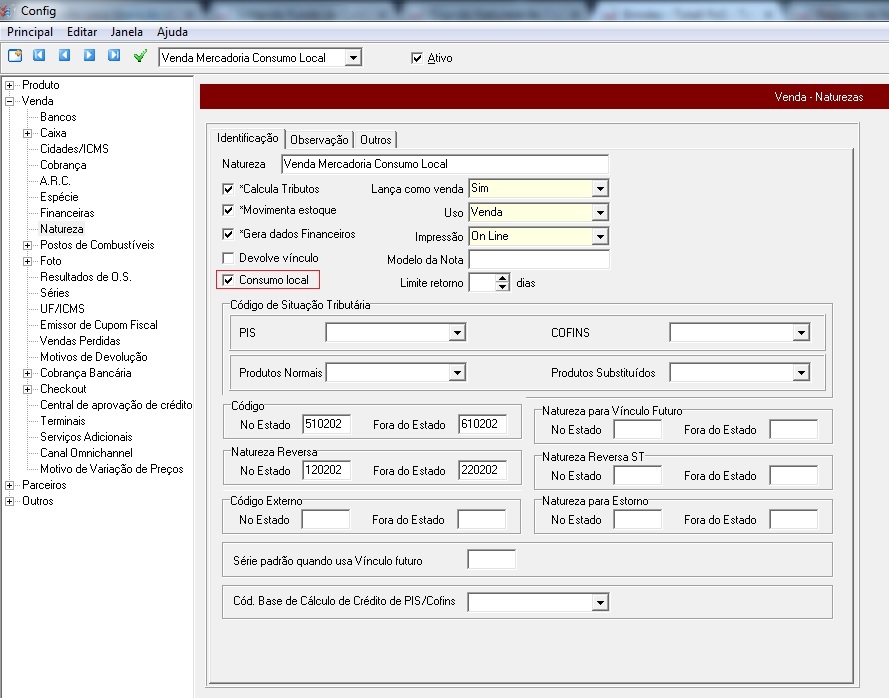Decrease Limite retorno days with down arrow
The image size is (889, 698).
(502, 286)
